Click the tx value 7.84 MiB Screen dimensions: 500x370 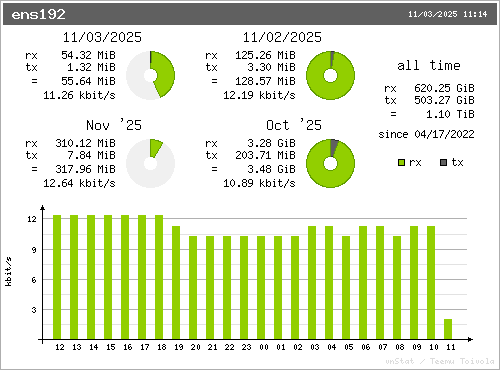point(91,155)
